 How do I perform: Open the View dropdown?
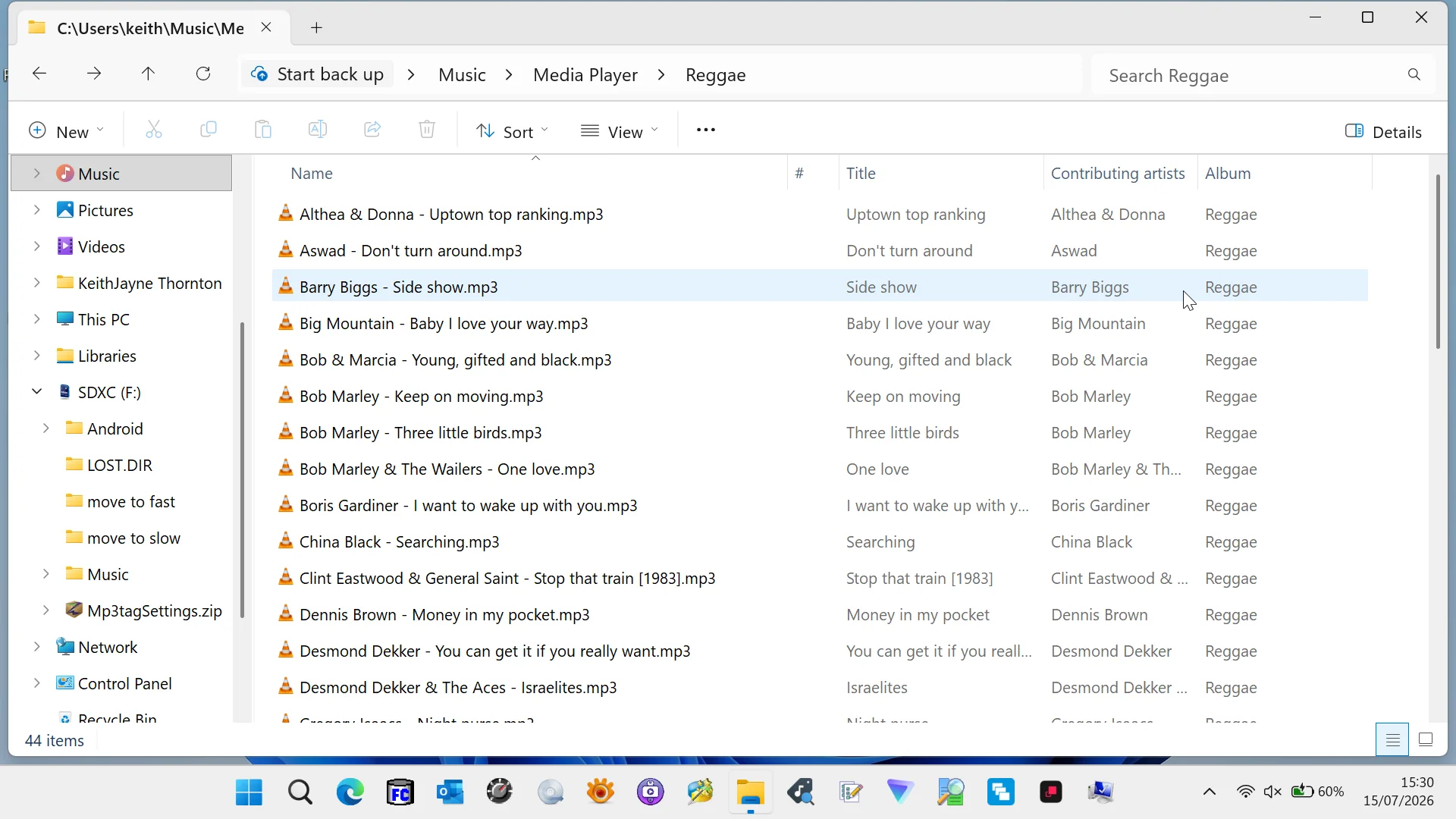coord(620,132)
